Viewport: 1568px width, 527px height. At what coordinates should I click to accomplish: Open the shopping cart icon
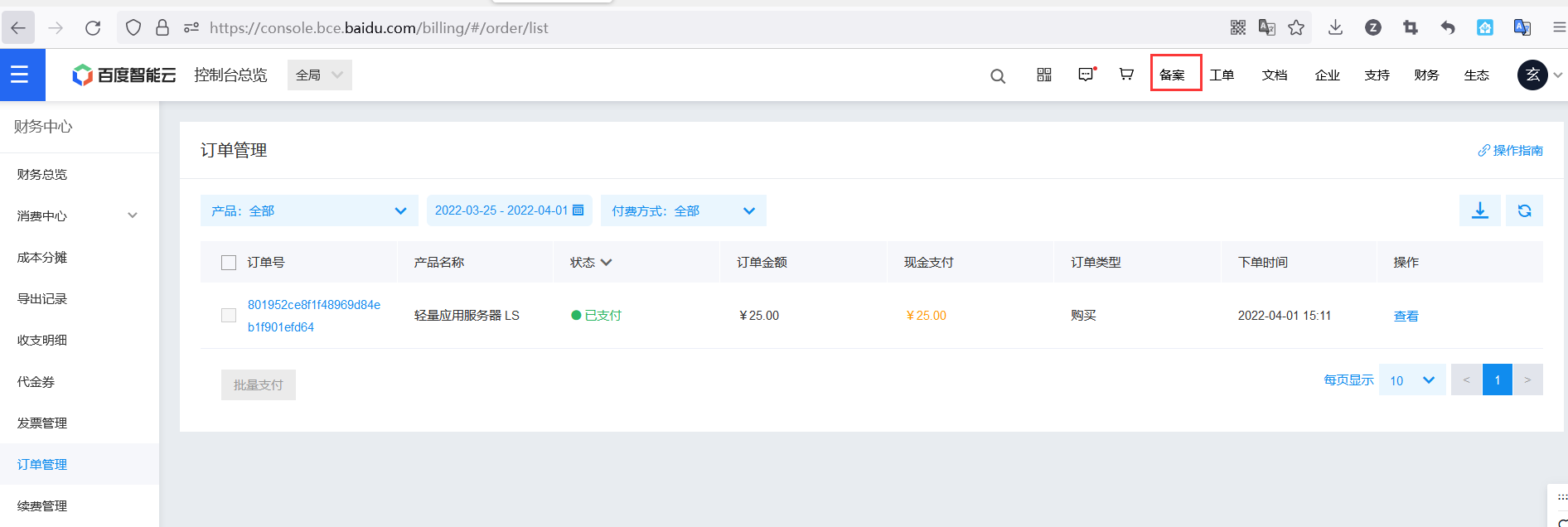pos(1126,75)
